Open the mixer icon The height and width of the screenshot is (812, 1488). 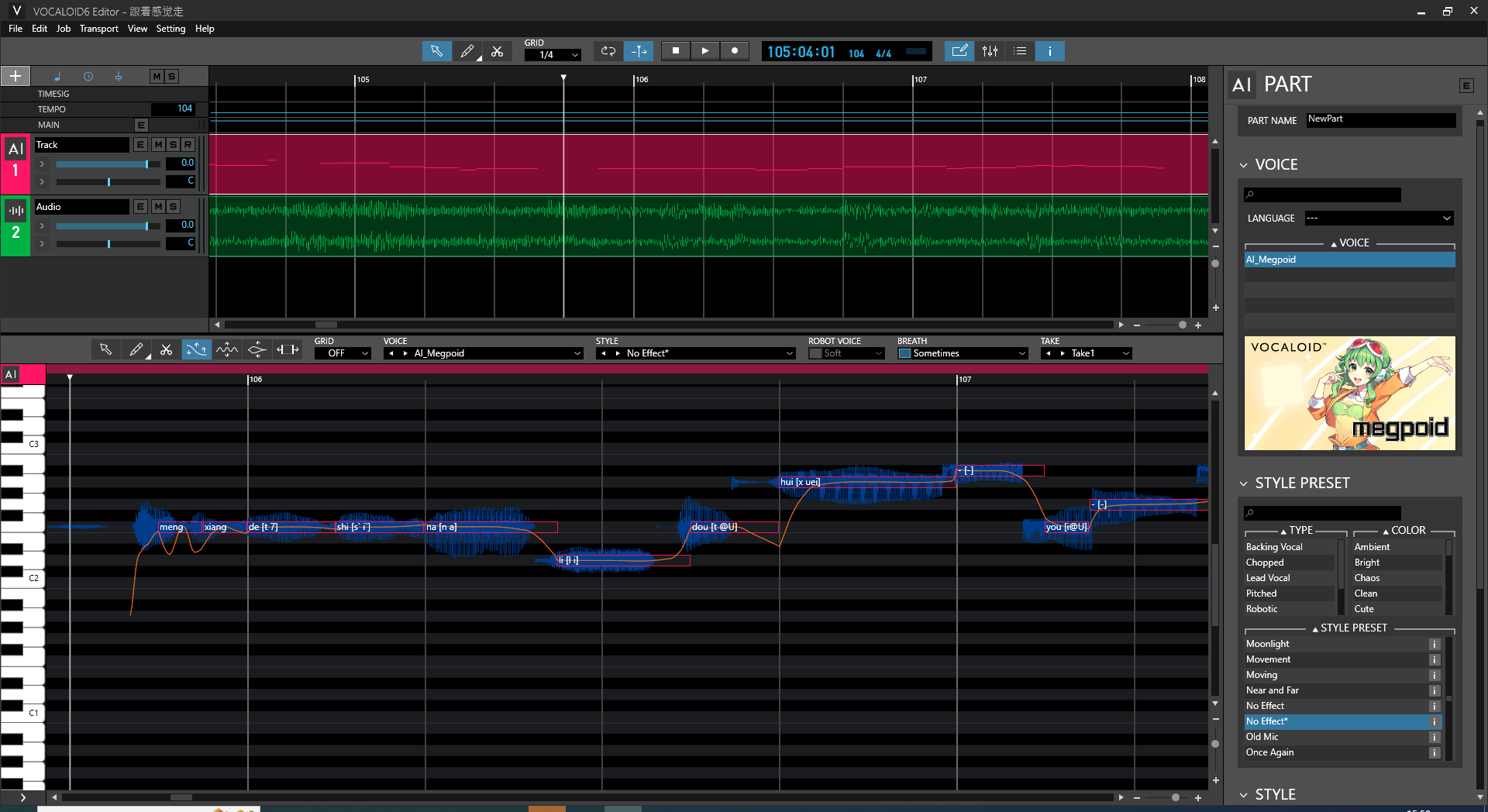[990, 51]
